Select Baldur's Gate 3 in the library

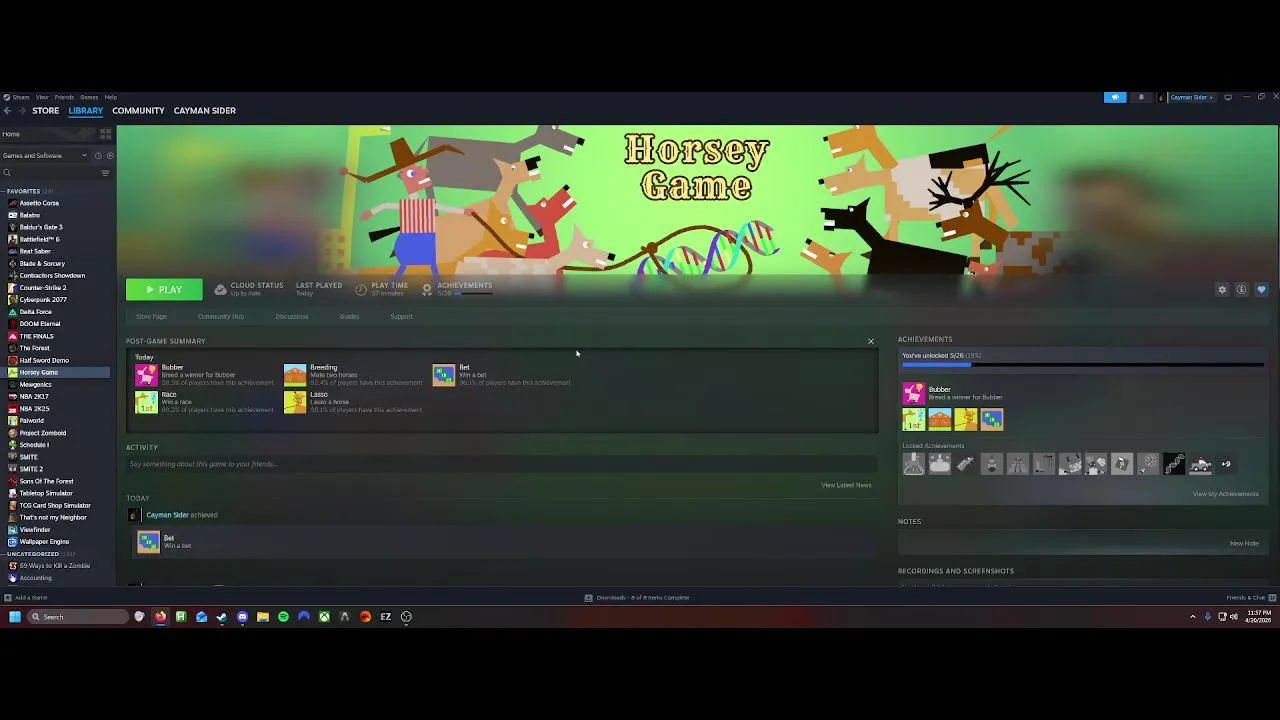41,227
